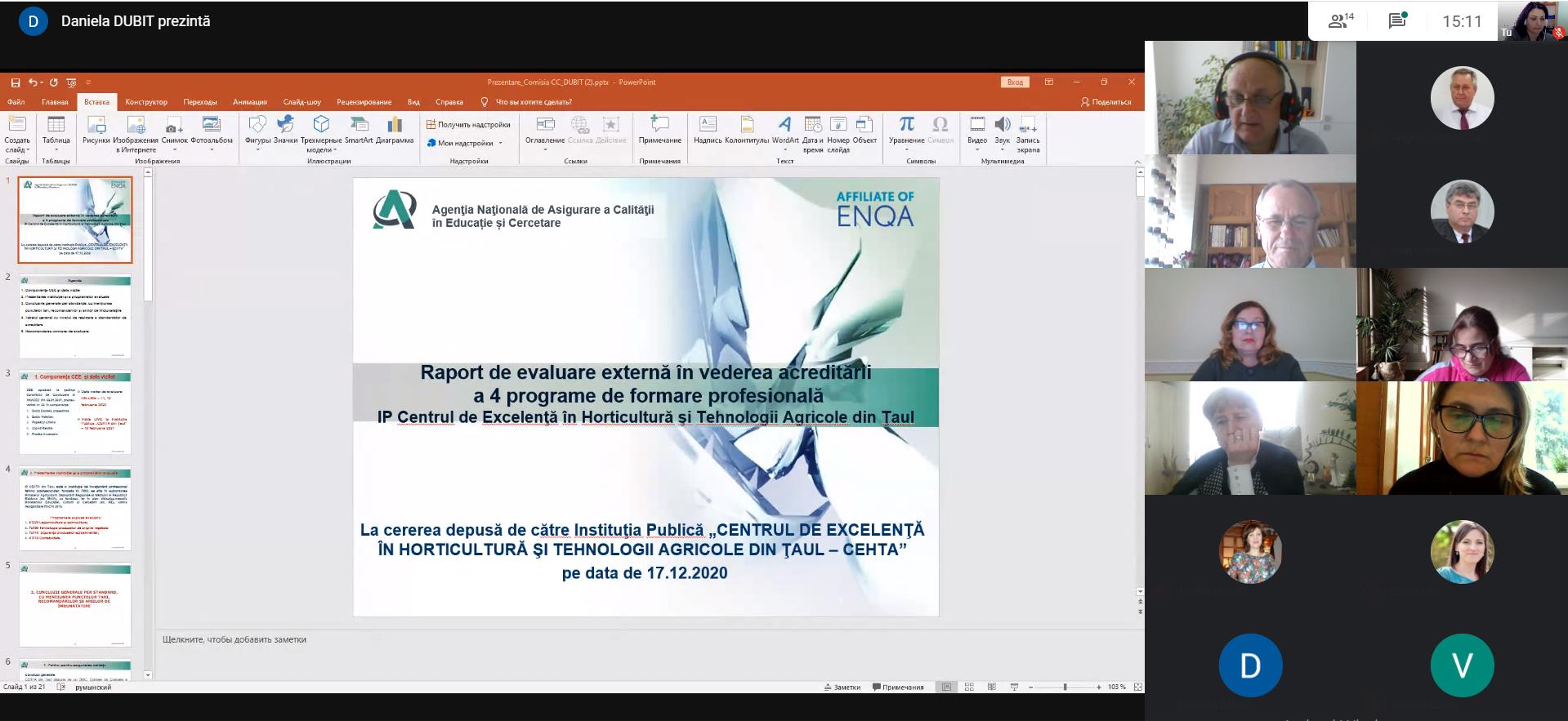Insert a Диаграмма chart

[x=395, y=131]
